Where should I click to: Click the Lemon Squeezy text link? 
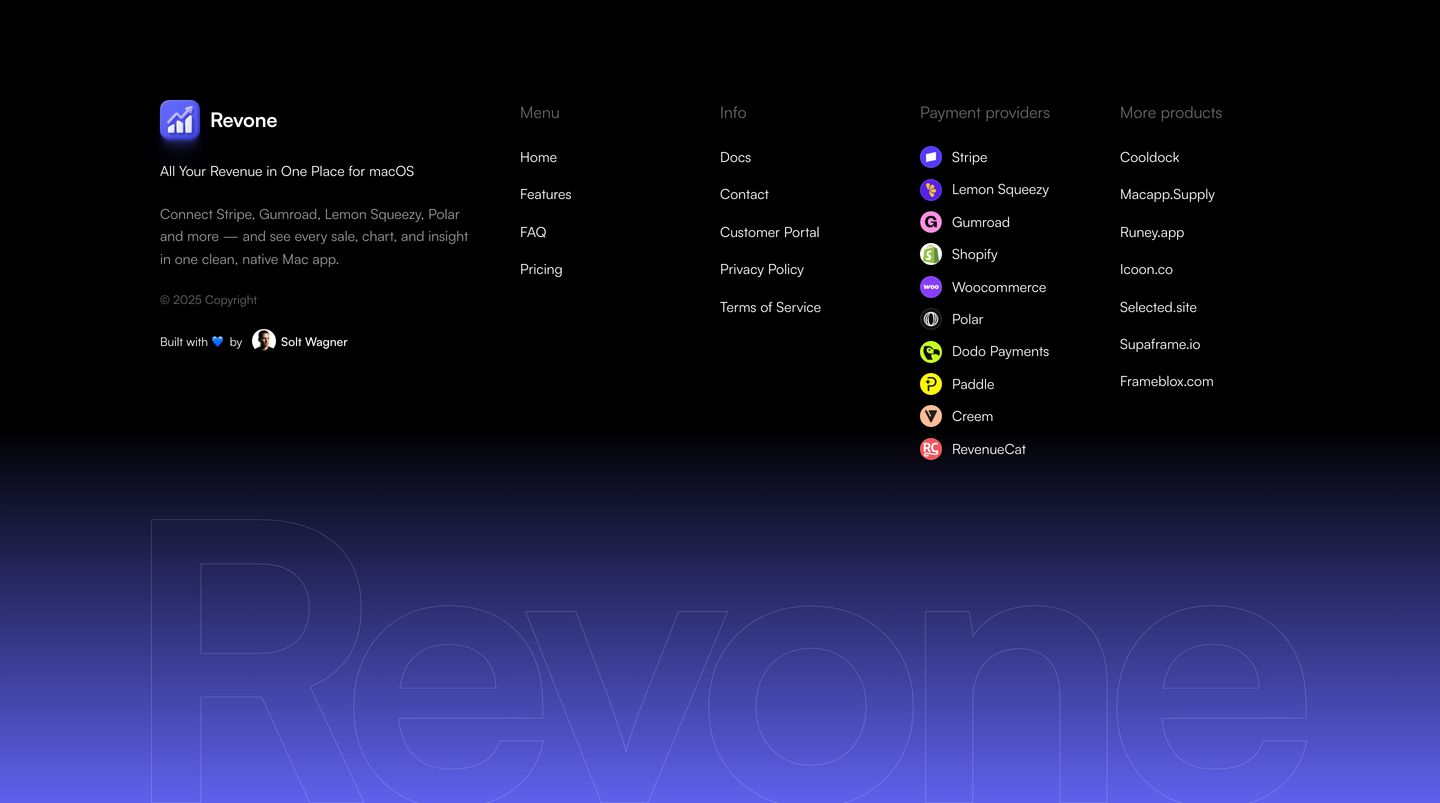(x=1000, y=189)
